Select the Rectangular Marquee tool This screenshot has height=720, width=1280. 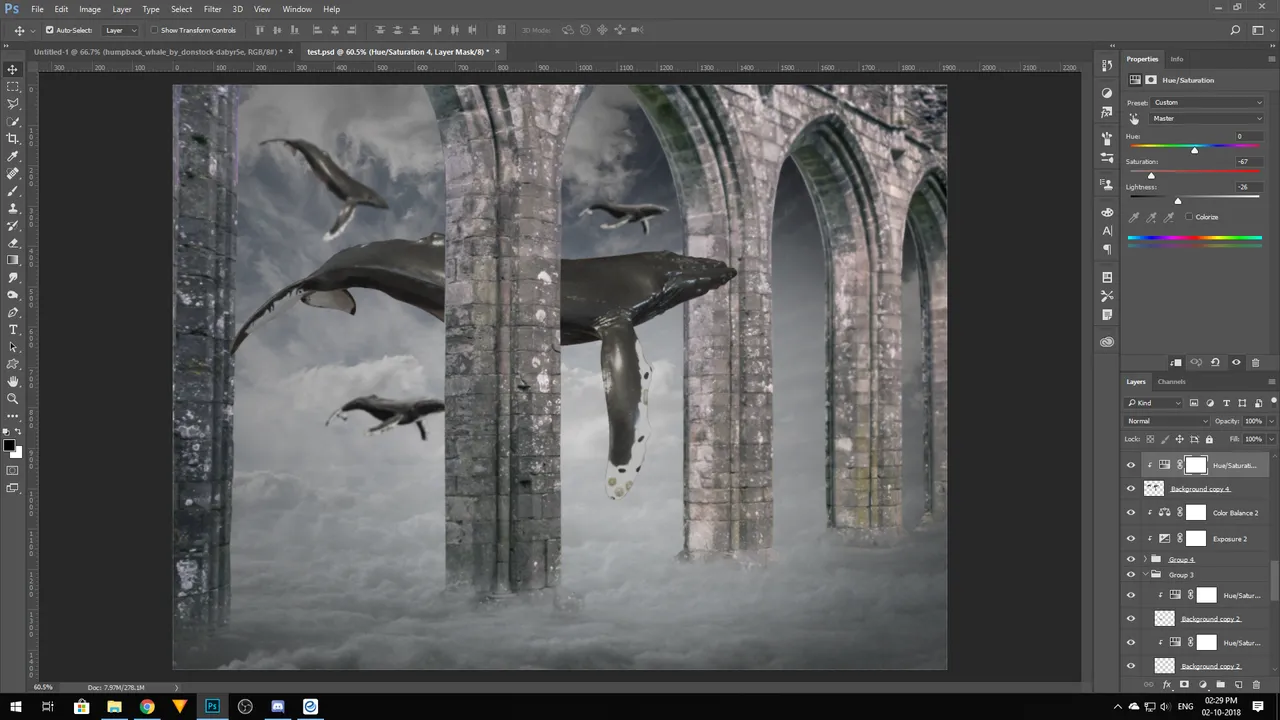pos(13,87)
